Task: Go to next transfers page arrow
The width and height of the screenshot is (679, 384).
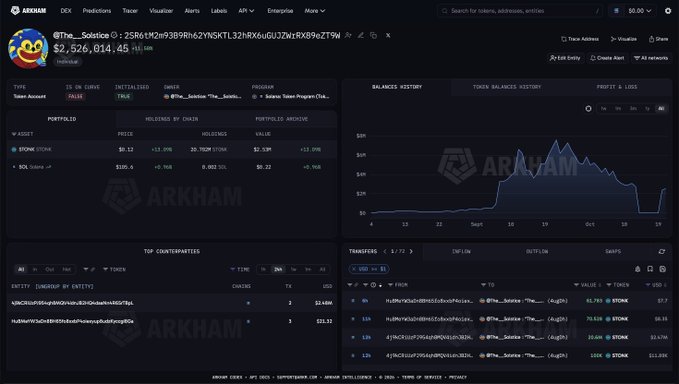Action: [411, 251]
